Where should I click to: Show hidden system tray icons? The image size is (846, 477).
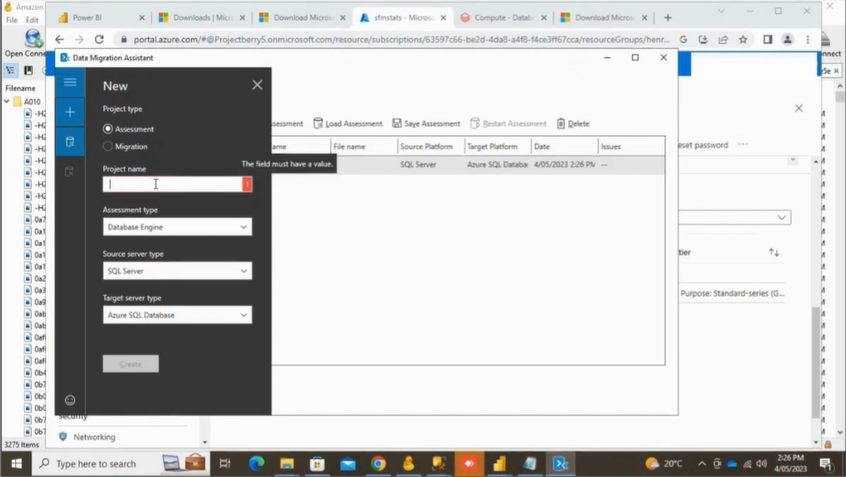coord(701,464)
